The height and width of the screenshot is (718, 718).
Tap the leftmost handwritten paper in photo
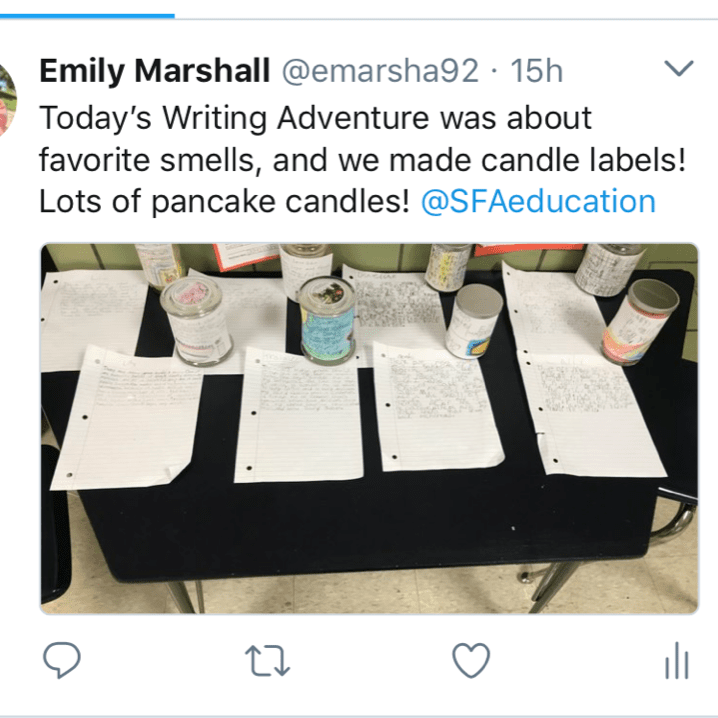point(126,418)
